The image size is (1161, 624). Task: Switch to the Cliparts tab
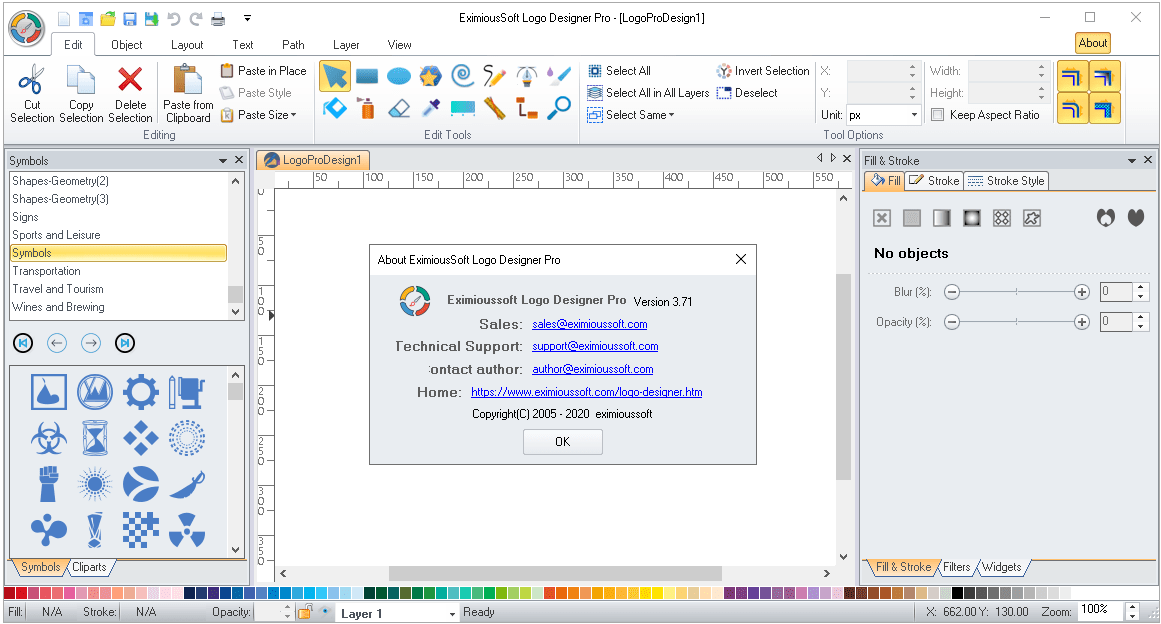(90, 567)
